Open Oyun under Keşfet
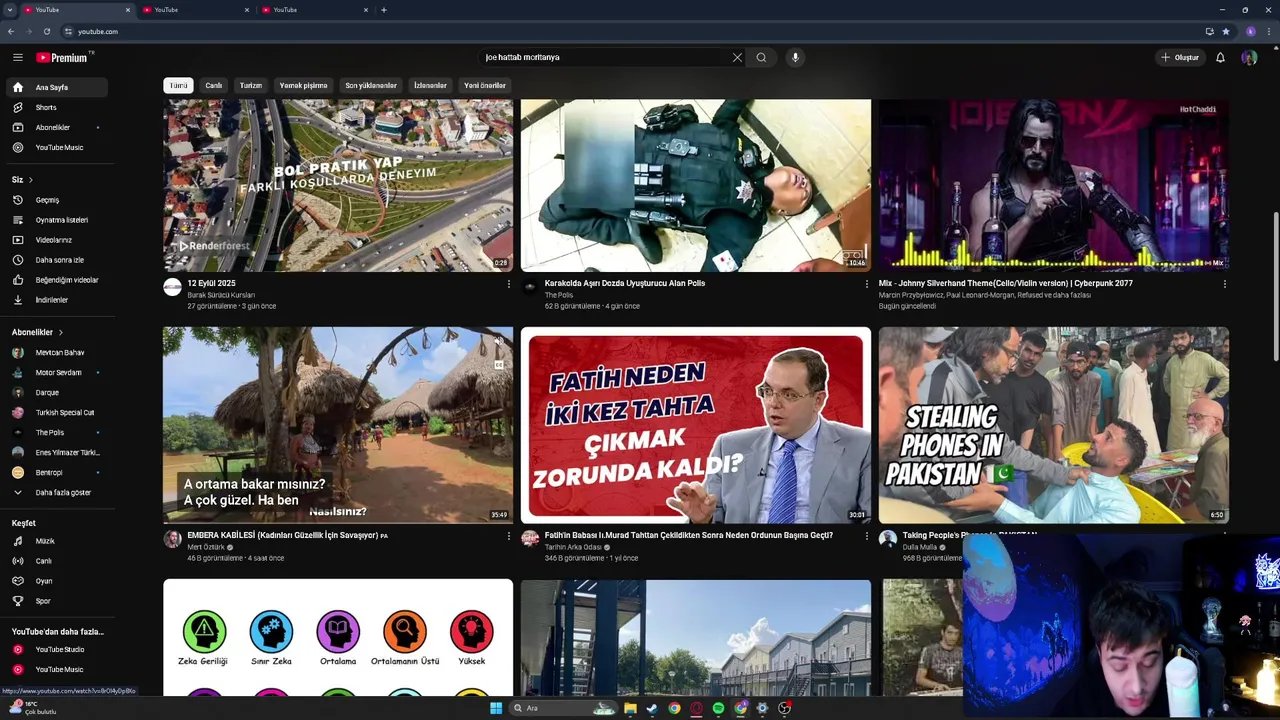Viewport: 1280px width, 720px height. pos(56,581)
